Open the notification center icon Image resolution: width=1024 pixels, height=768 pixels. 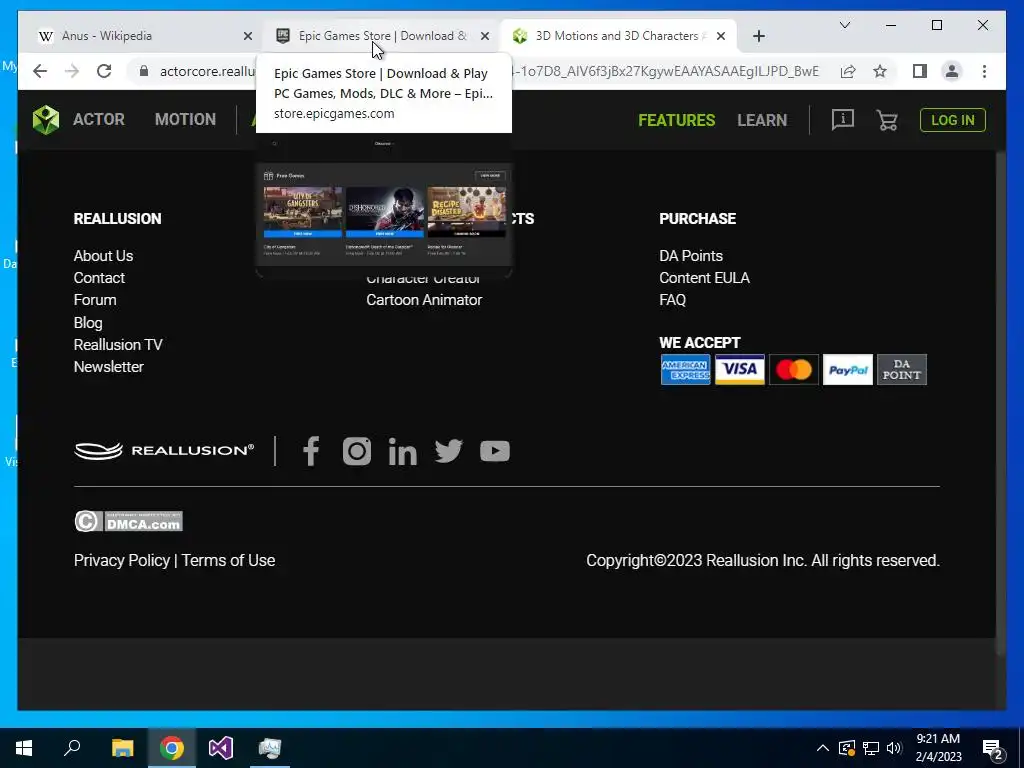point(993,748)
